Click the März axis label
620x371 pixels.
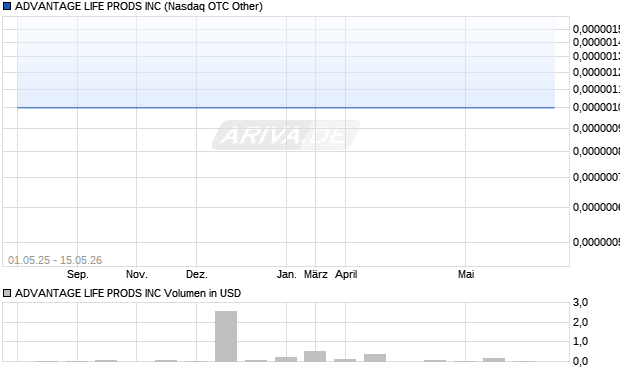click(x=316, y=274)
